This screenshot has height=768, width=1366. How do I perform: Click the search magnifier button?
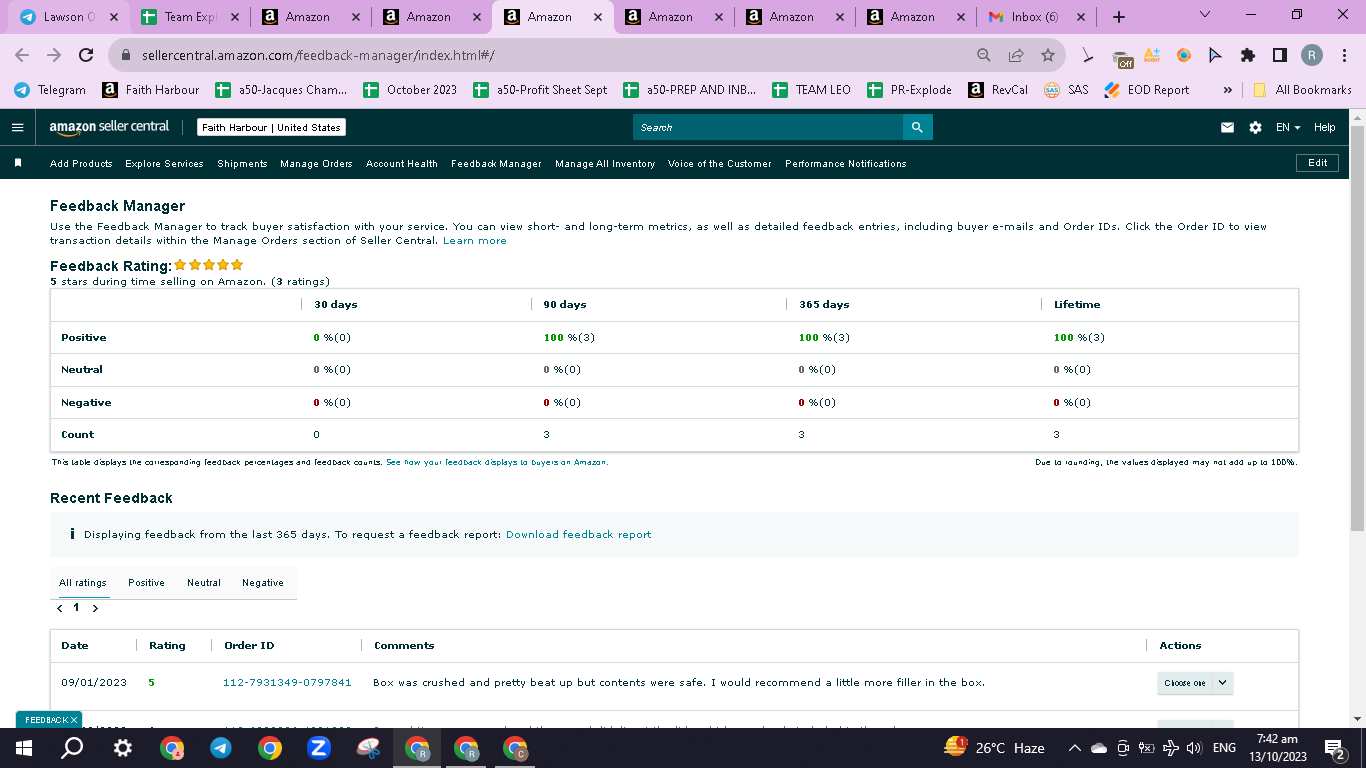click(x=918, y=127)
